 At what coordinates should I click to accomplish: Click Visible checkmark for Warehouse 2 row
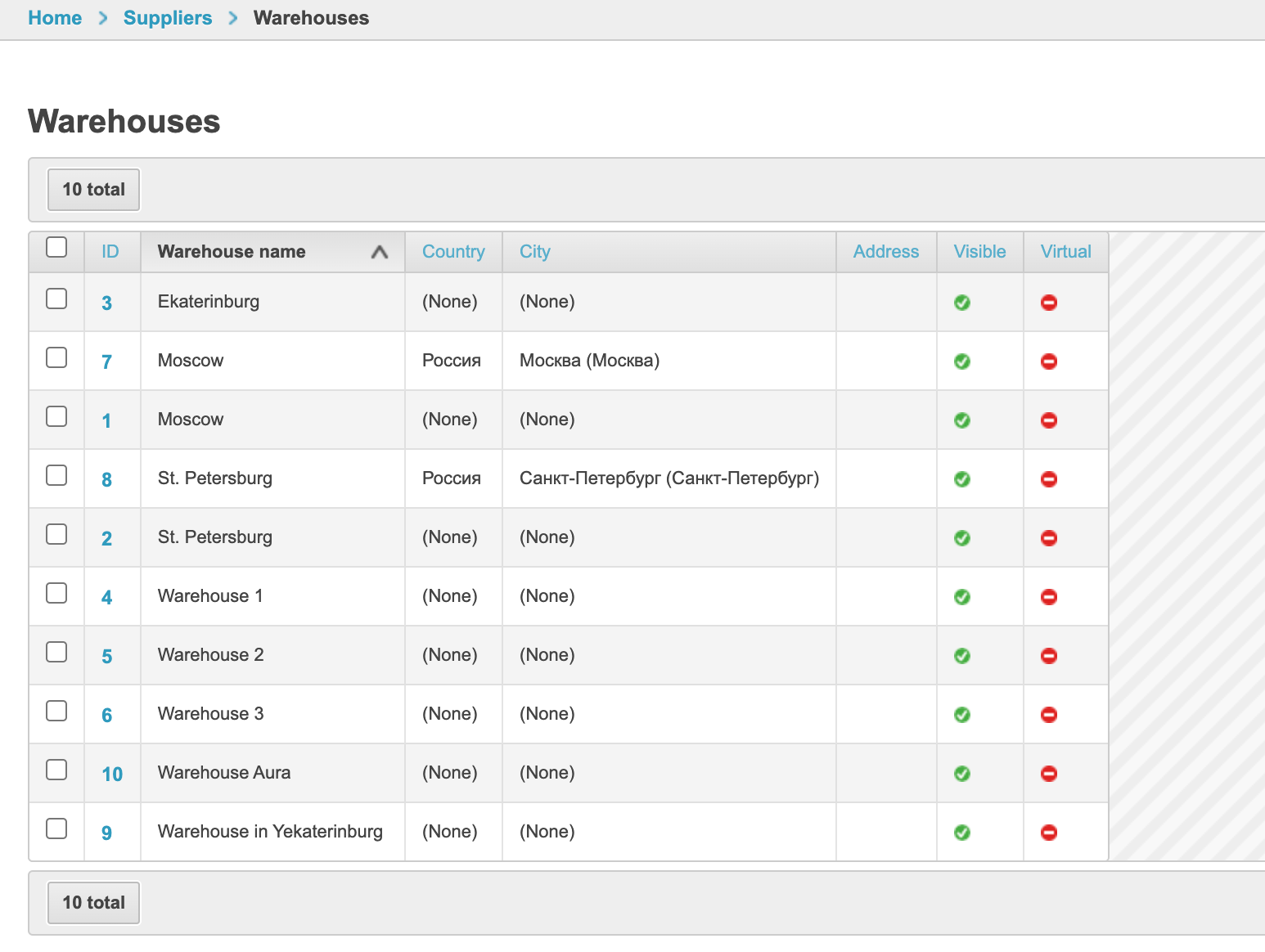click(x=962, y=656)
